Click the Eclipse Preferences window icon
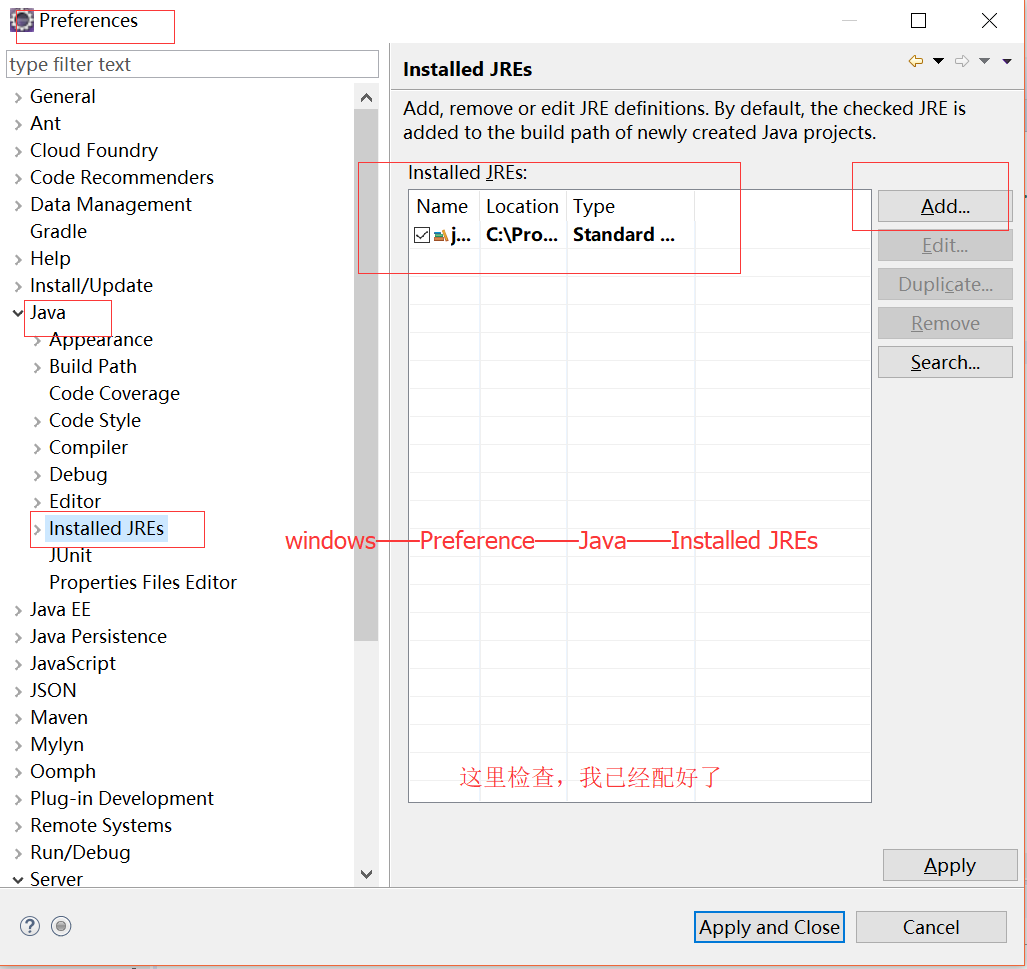Screen dimensions: 1027x969 click(x=22, y=20)
